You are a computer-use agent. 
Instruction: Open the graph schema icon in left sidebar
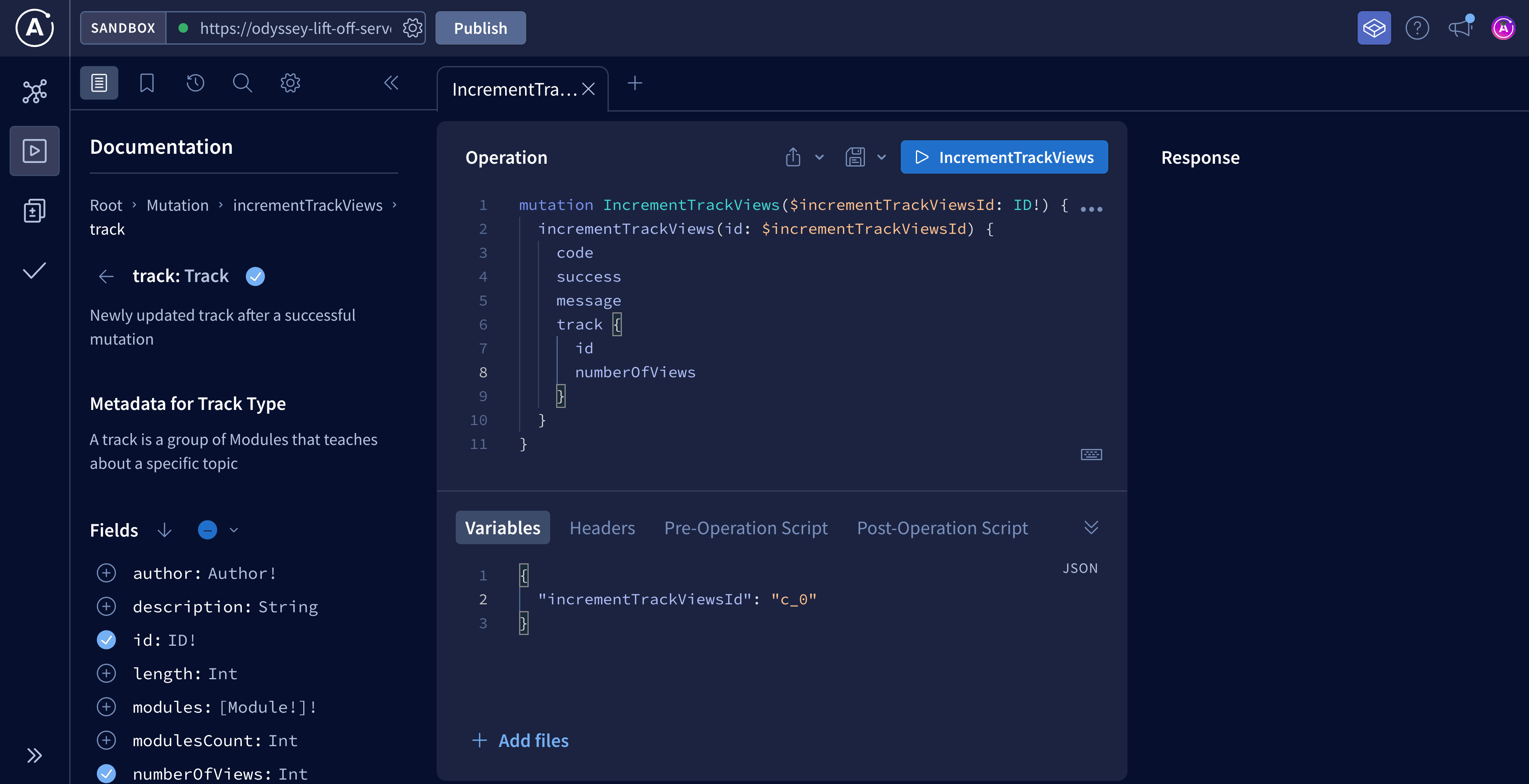pyautogui.click(x=34, y=91)
